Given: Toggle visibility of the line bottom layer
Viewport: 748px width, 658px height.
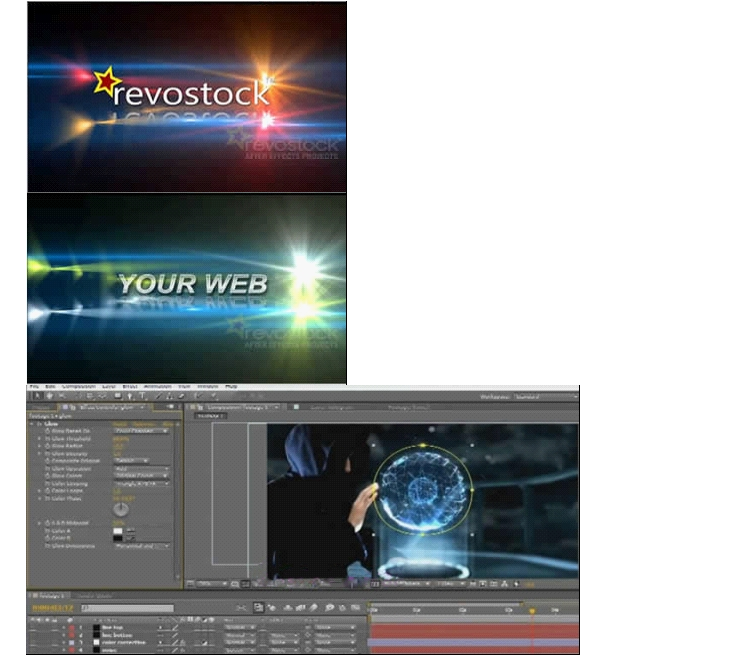Looking at the screenshot, I should click(33, 635).
